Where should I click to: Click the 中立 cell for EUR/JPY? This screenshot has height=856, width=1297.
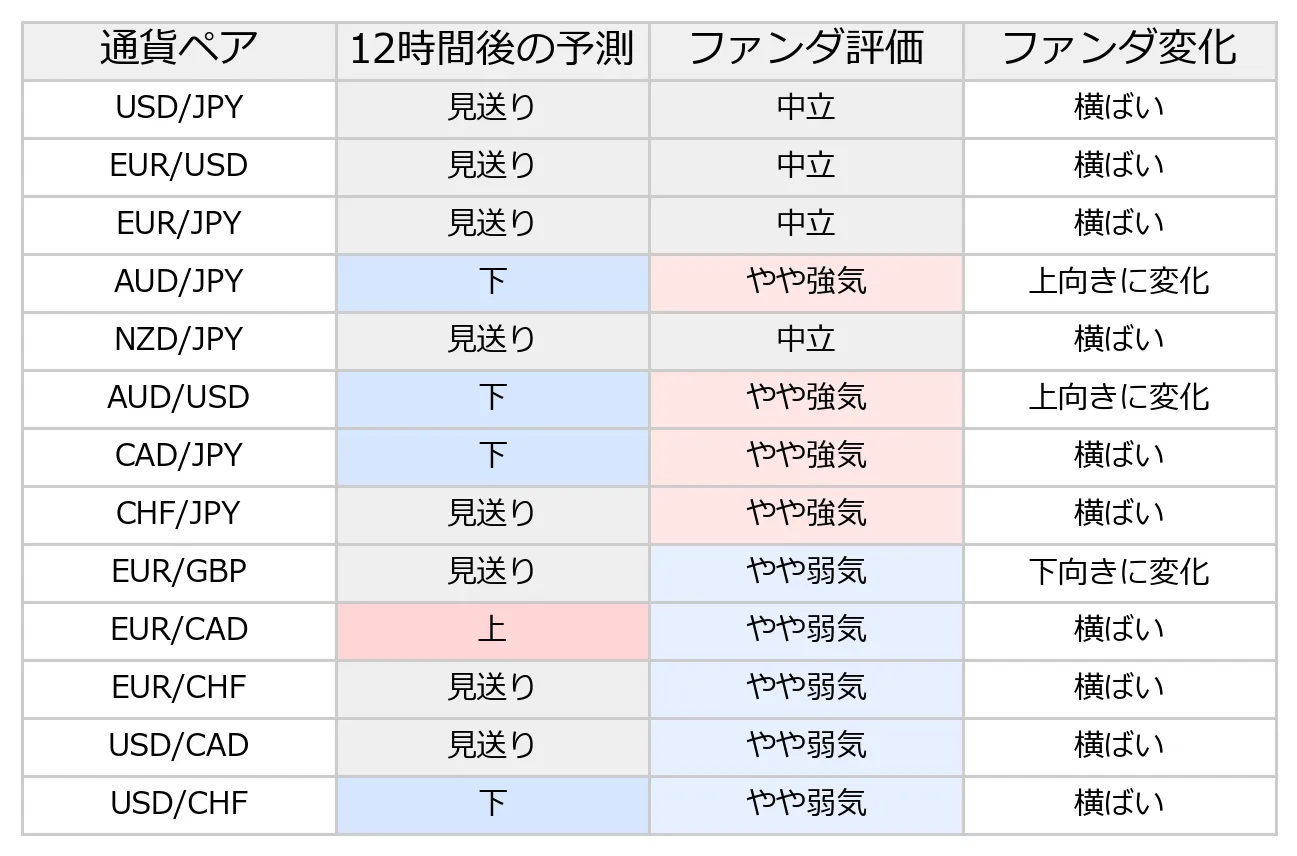(x=806, y=223)
